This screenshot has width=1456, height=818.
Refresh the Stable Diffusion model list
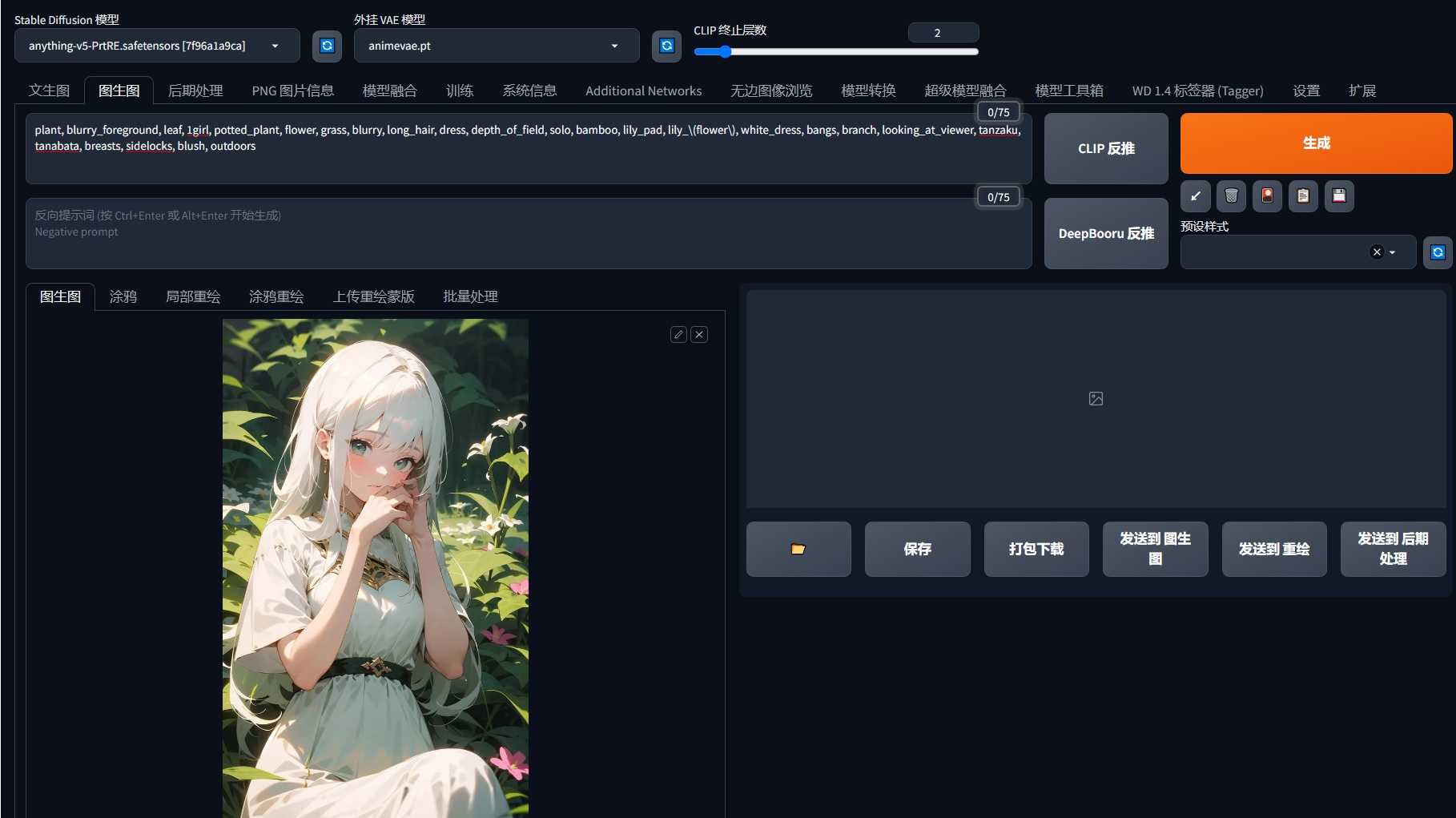327,46
